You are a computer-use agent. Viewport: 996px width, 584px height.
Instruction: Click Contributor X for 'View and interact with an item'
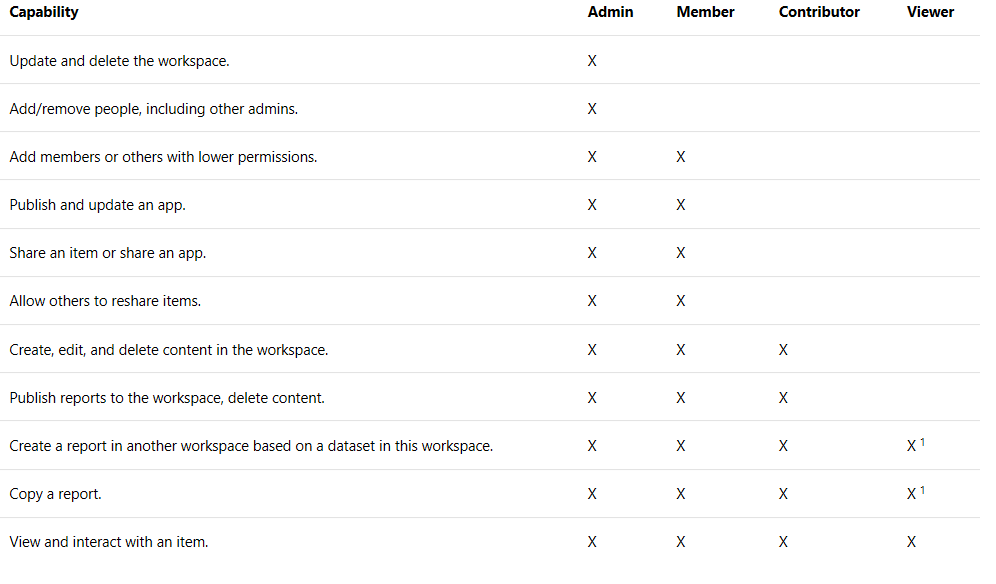pos(783,542)
